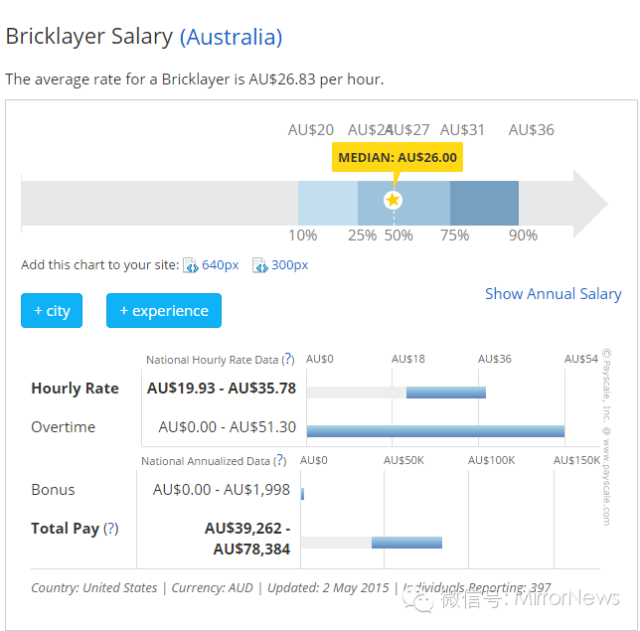Image resolution: width=640 pixels, height=631 pixels.
Task: Open help (?) next to National Annualized Data
Action: 280,460
